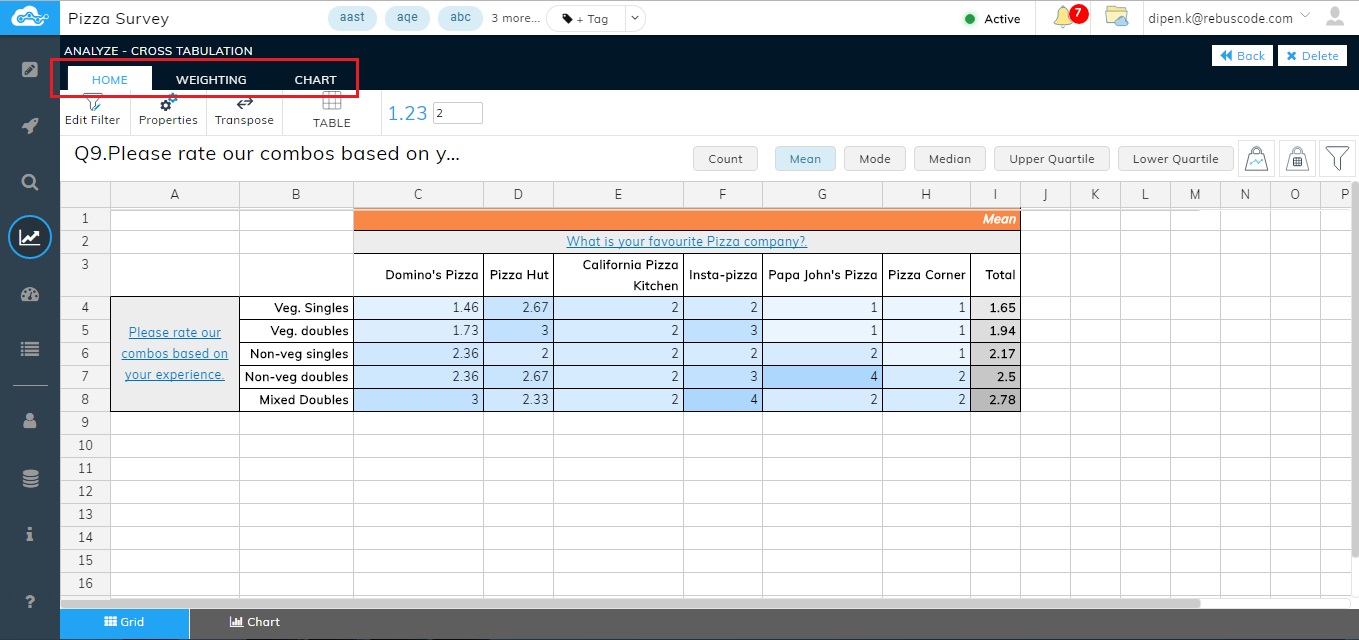Click the aqe tag
The height and width of the screenshot is (640, 1359).
407,18
